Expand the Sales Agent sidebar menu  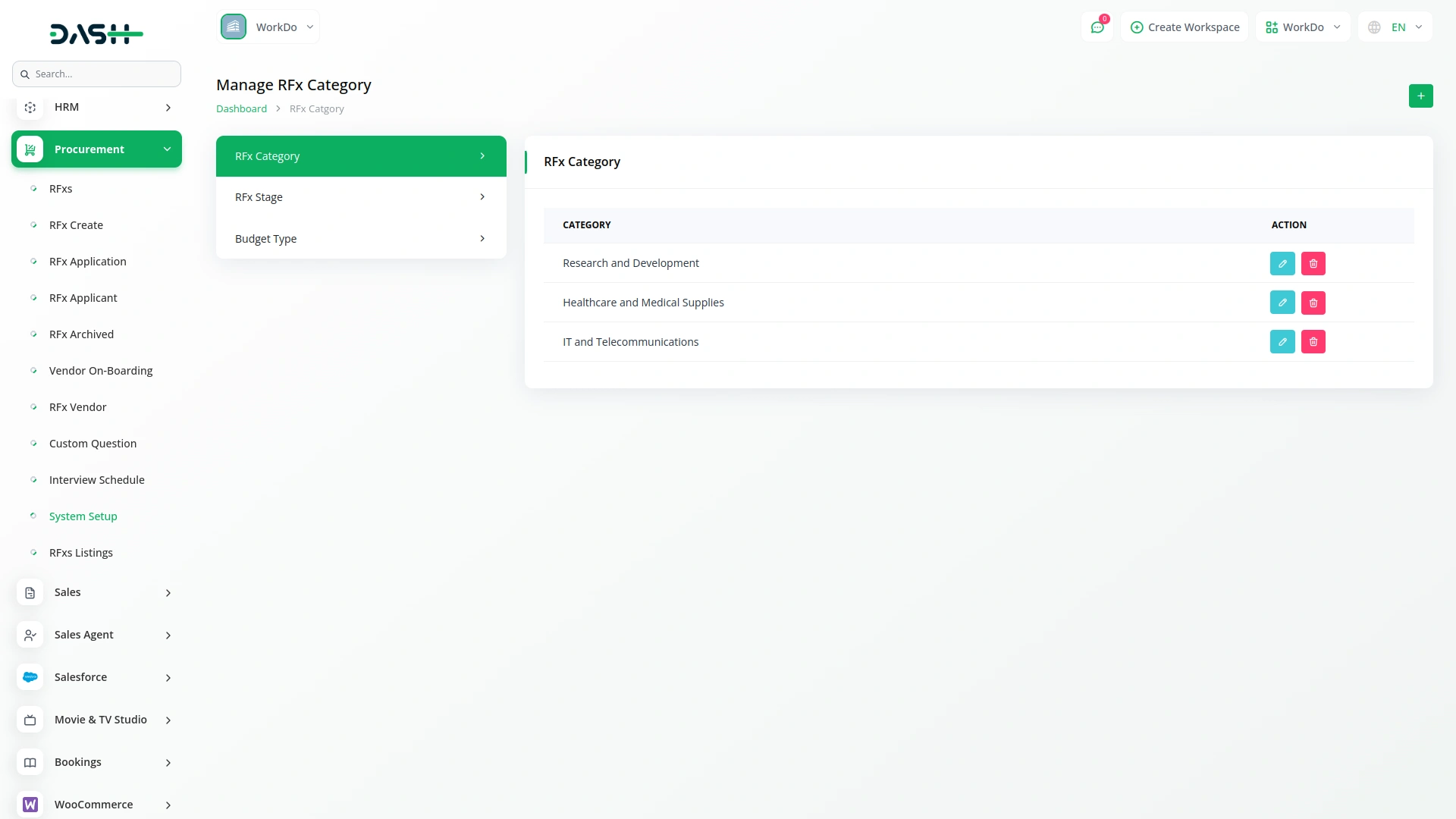pyautogui.click(x=96, y=635)
